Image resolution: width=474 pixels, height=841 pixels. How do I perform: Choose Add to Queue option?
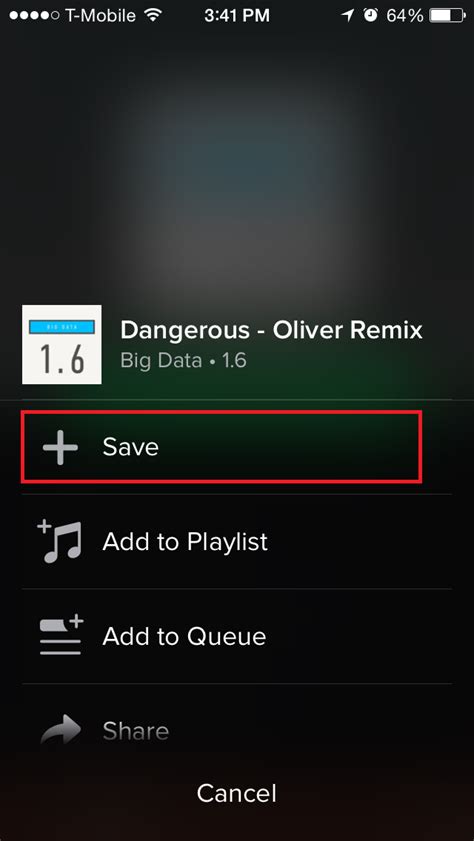pos(236,636)
